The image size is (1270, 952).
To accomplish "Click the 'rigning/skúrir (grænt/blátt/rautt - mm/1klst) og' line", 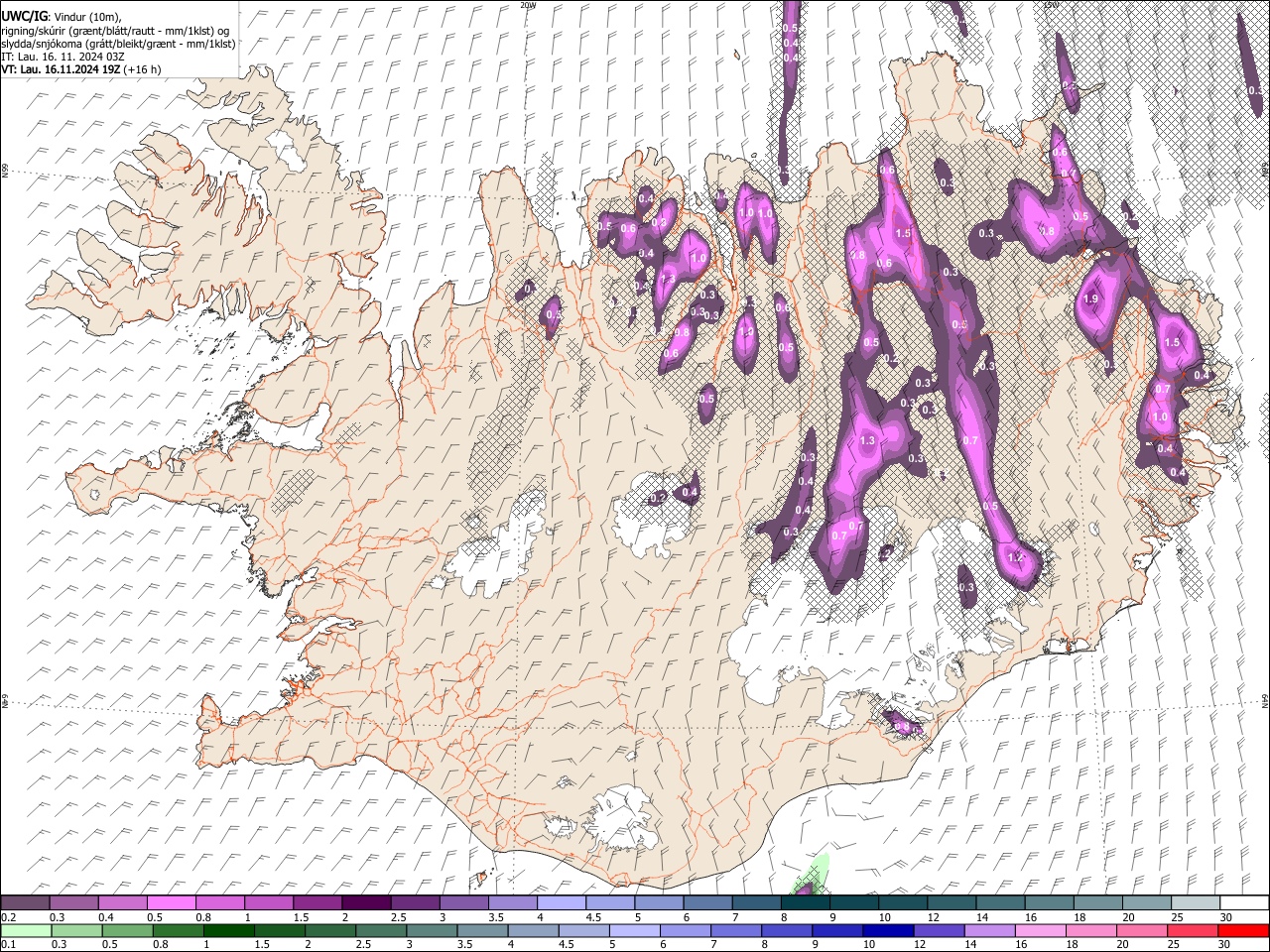I will point(116,31).
